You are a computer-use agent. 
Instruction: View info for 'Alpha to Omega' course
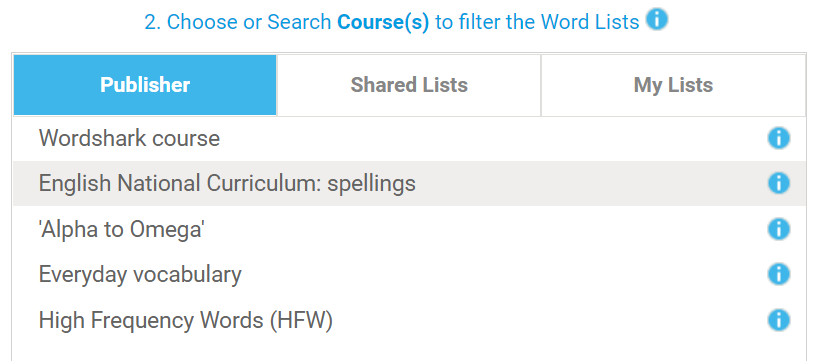coord(778,229)
